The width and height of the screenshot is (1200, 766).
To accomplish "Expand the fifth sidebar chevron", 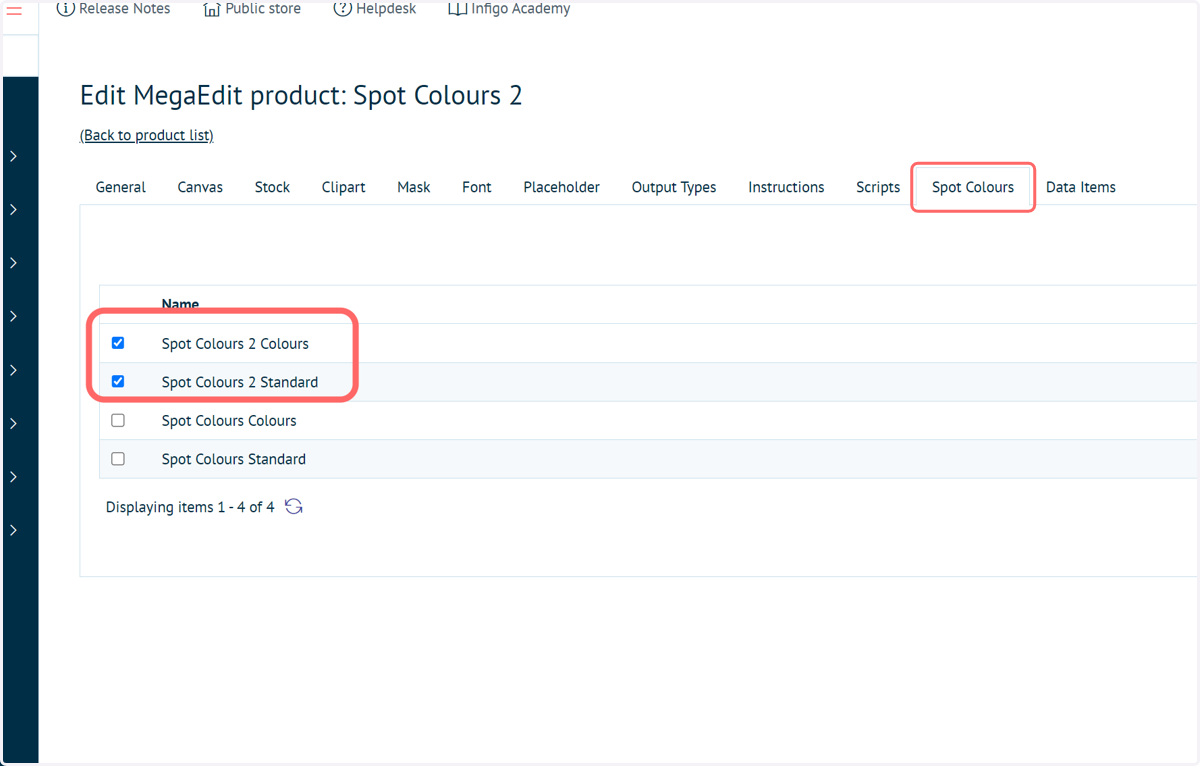I will click(x=13, y=370).
